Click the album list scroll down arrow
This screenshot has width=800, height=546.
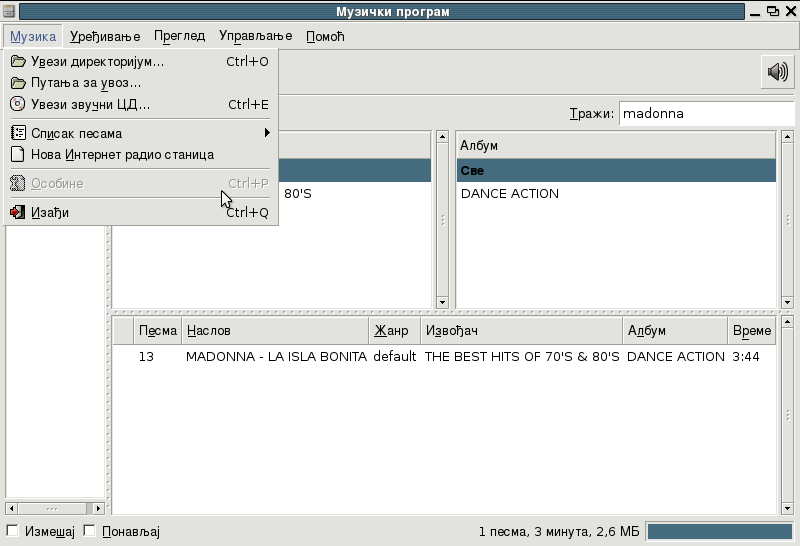[787, 303]
